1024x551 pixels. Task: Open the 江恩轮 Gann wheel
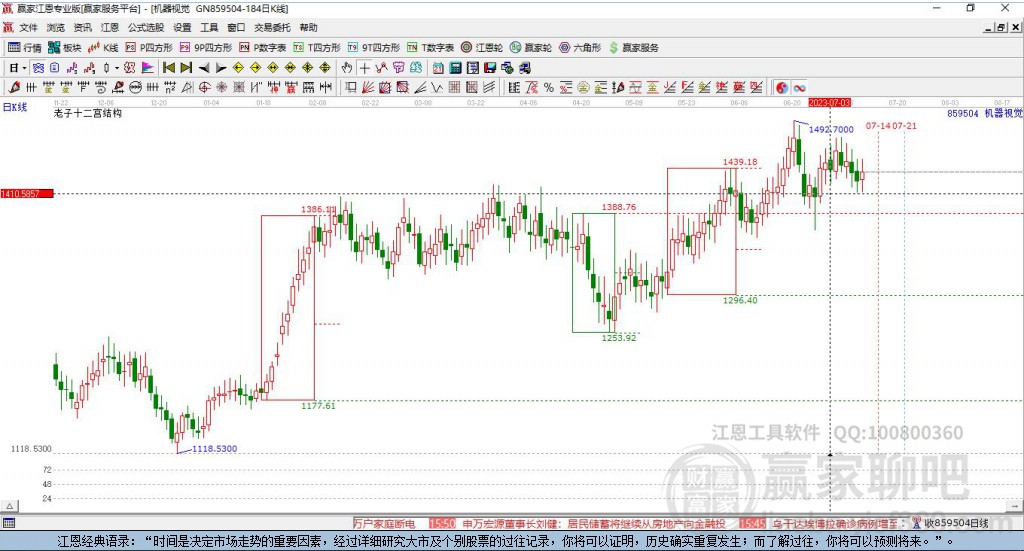[482, 48]
